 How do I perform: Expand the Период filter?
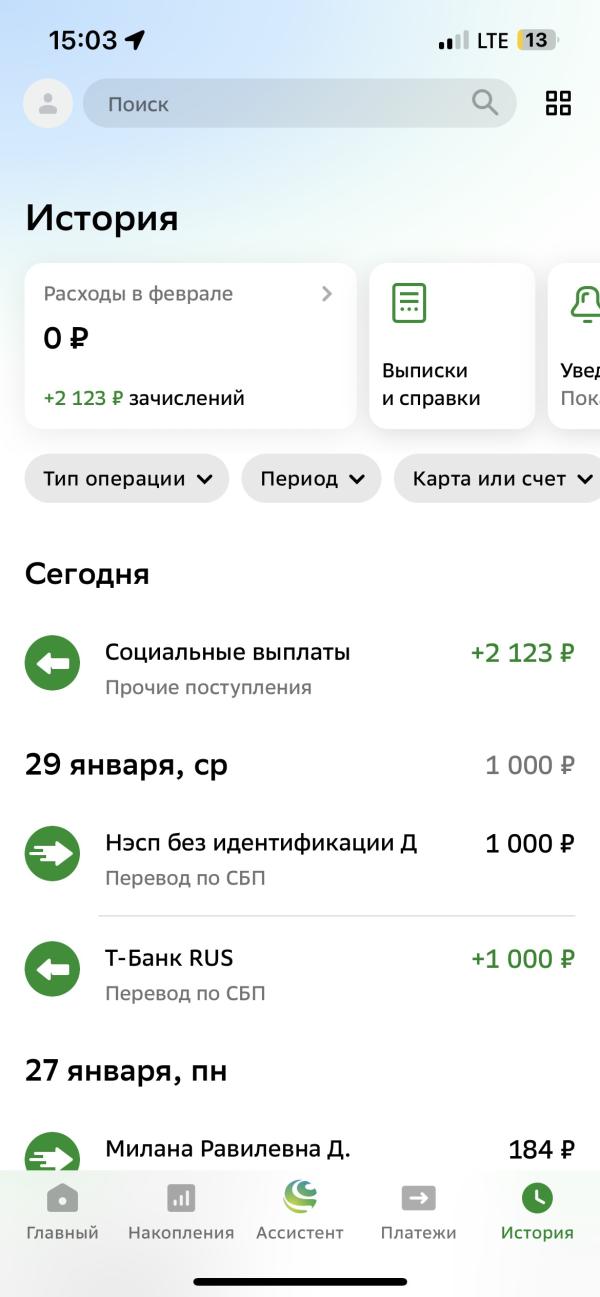311,479
